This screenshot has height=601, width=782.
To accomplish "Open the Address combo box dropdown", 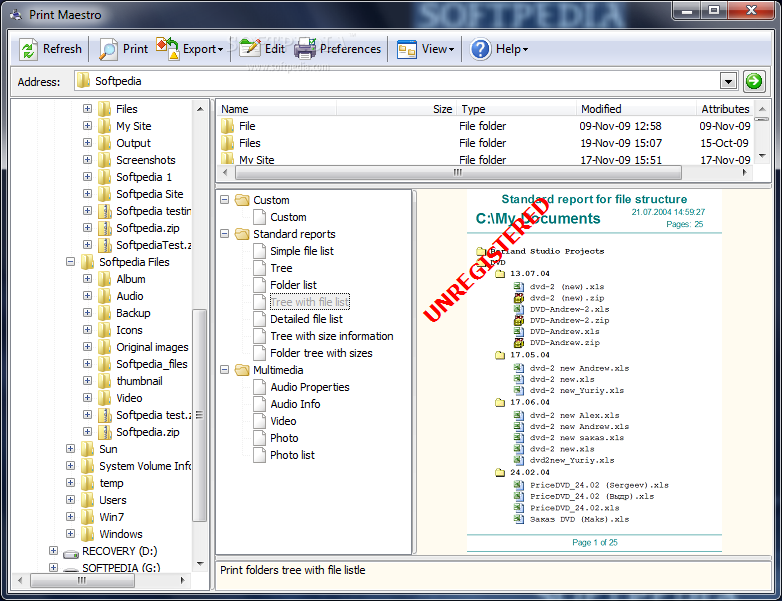I will 729,81.
